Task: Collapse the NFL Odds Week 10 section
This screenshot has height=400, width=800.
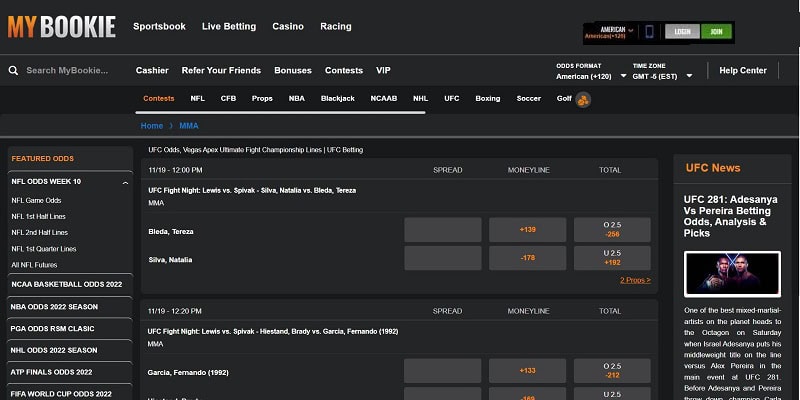Action: (x=126, y=183)
